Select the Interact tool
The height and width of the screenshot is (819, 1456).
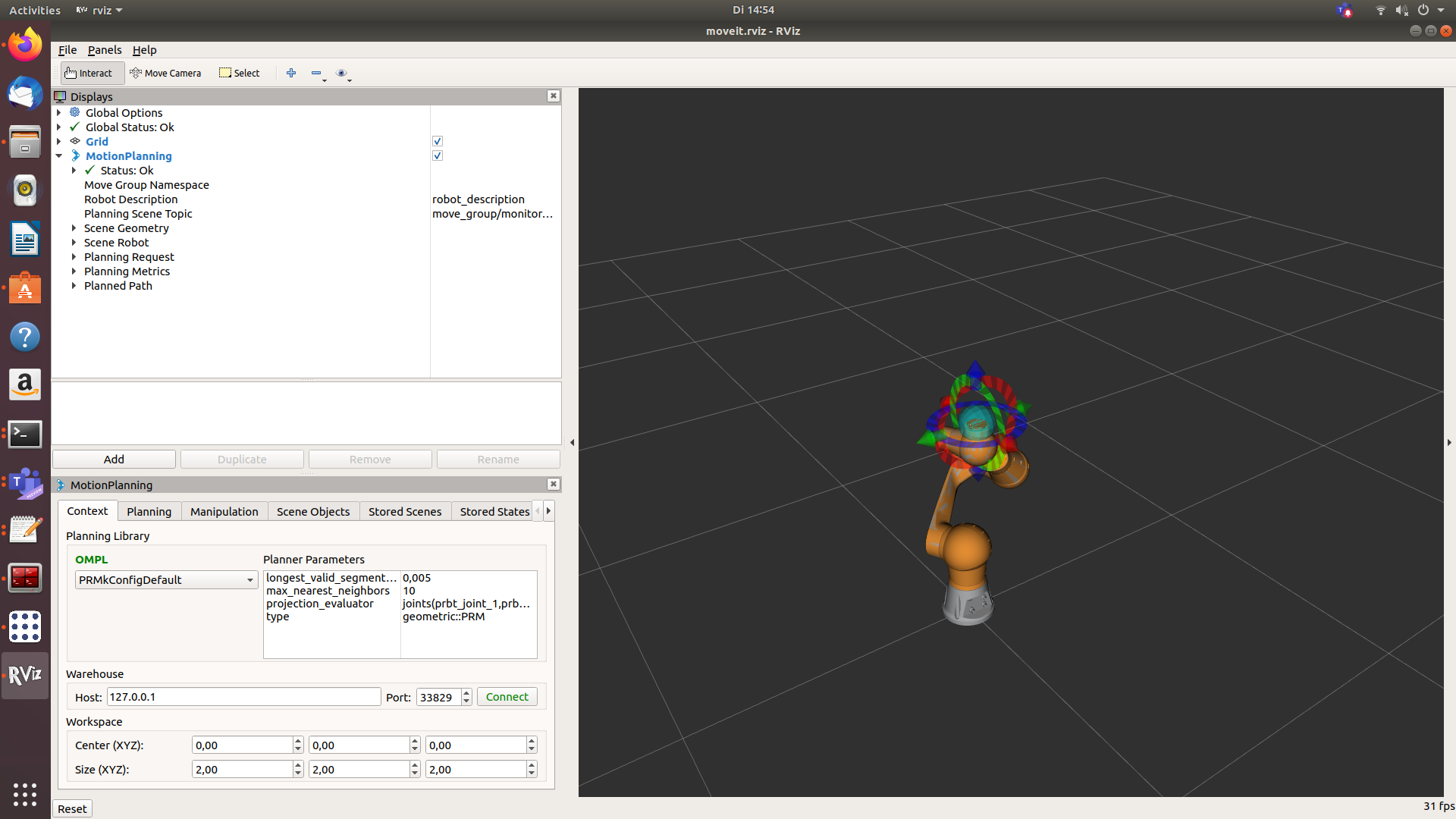tap(89, 73)
